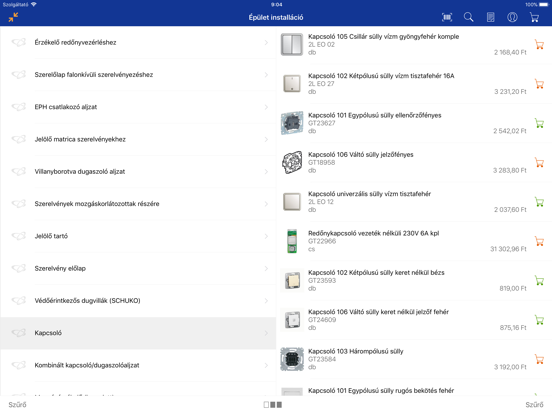Select Szerelvény előlap category

138,268
